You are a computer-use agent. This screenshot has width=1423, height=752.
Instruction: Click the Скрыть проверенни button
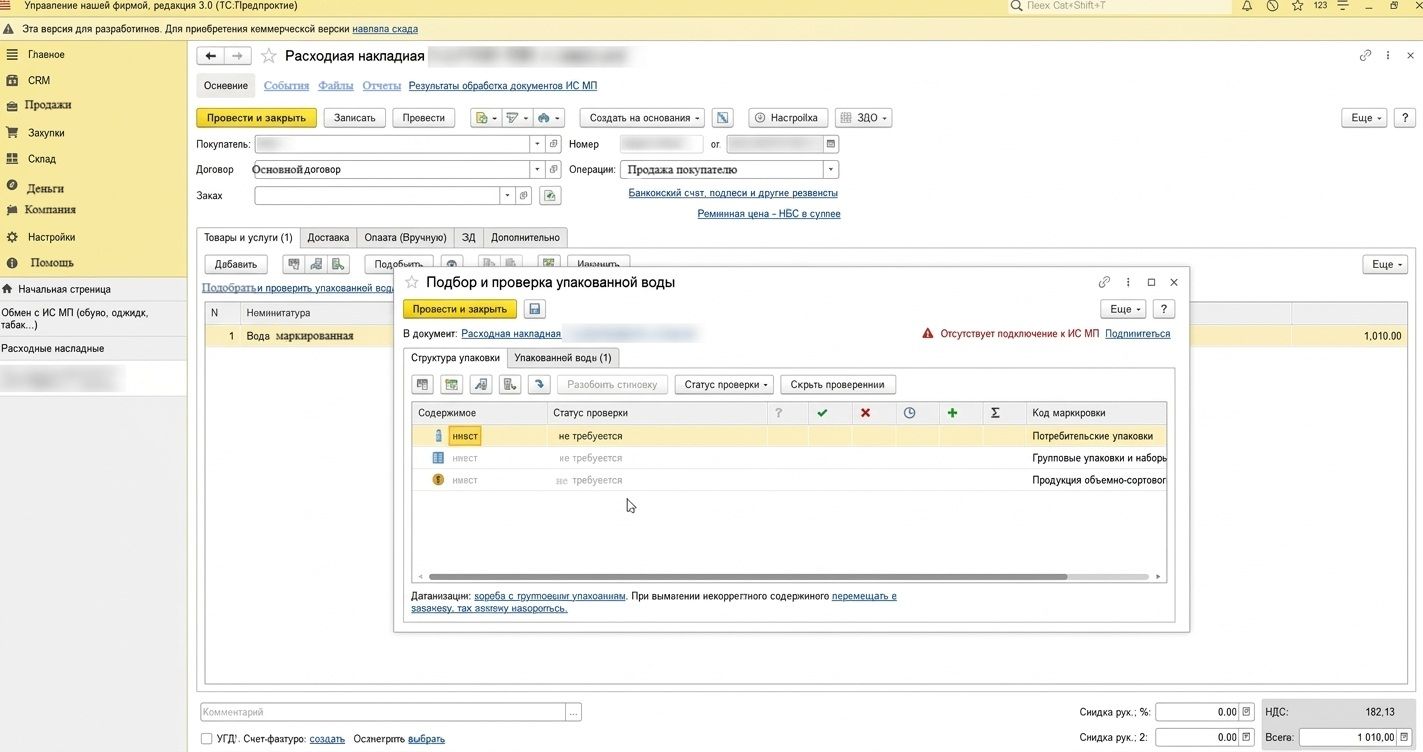point(838,384)
